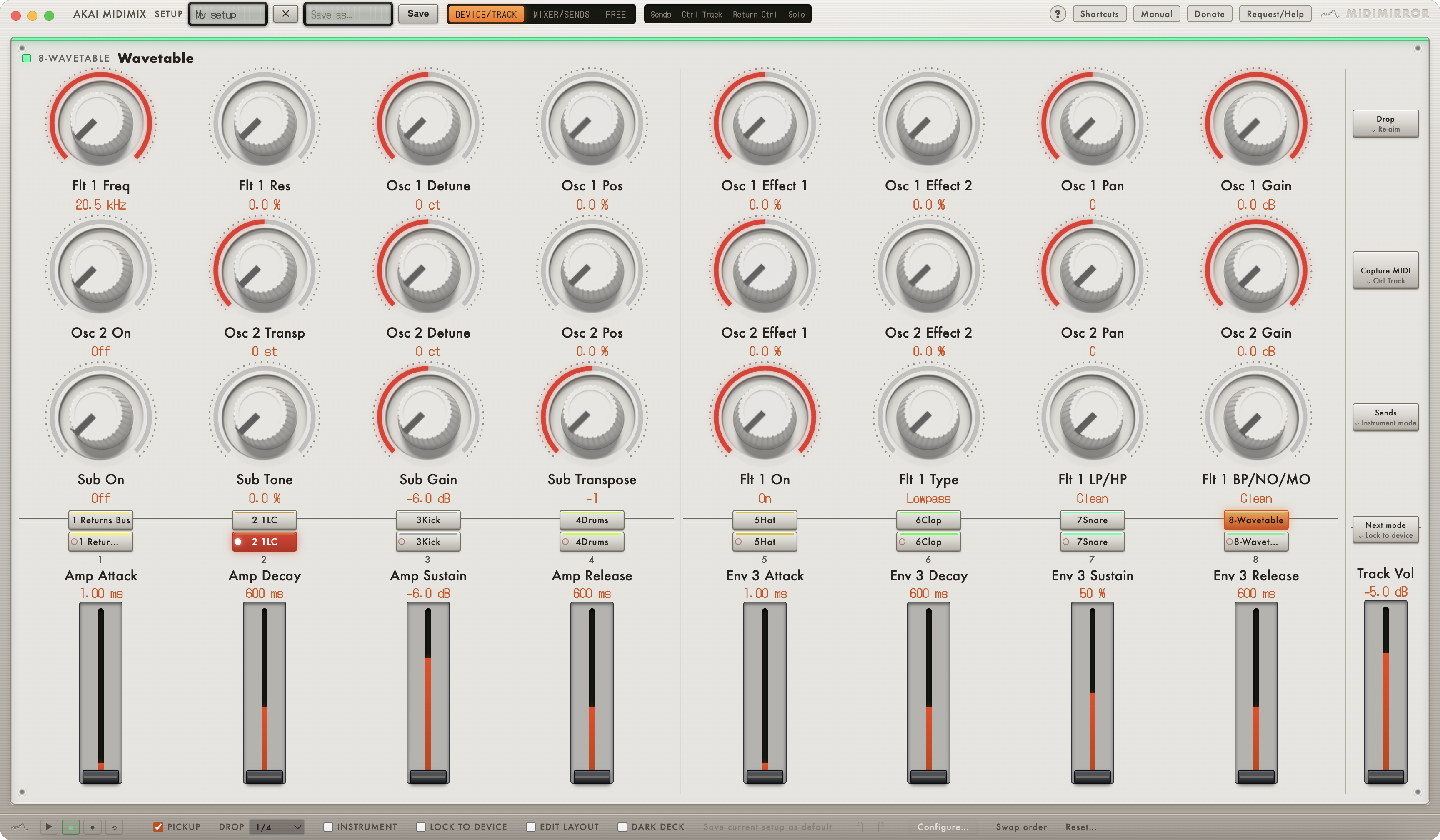Click the MIDIMIRROR logo

1375,13
